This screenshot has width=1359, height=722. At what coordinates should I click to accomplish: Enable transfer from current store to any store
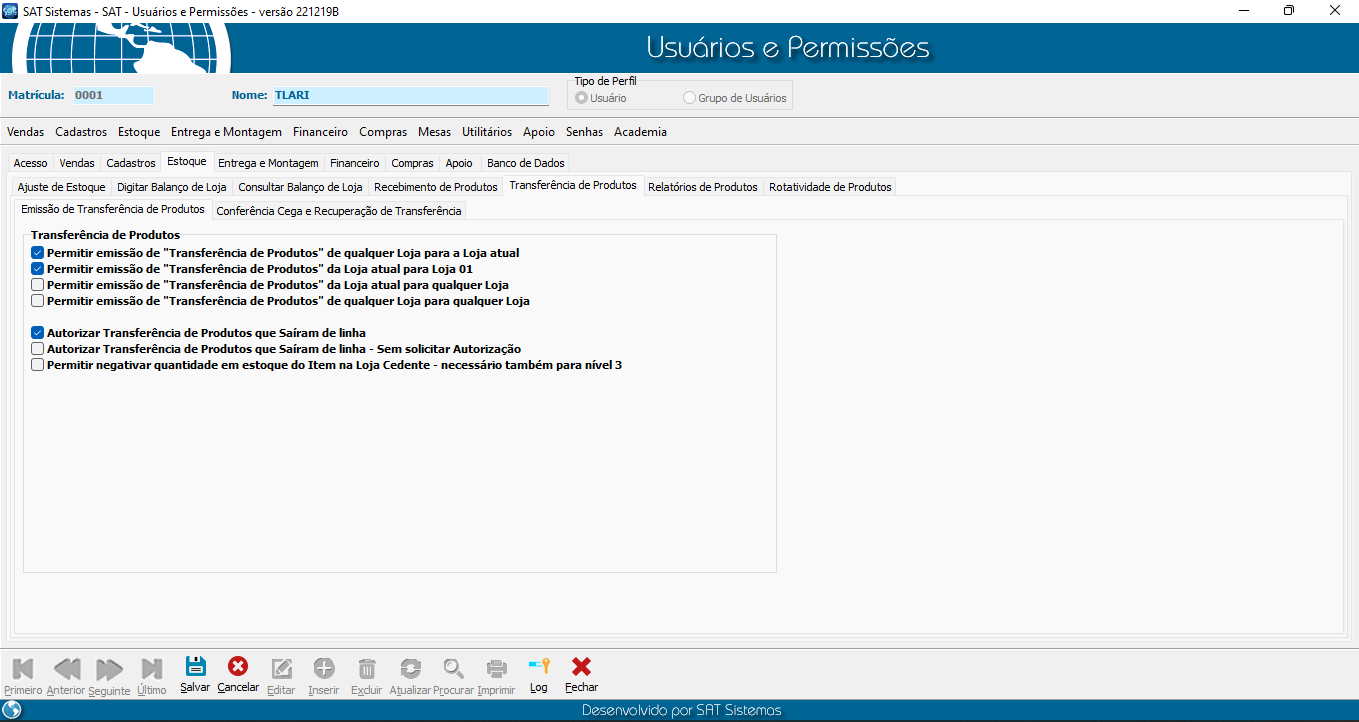(38, 285)
